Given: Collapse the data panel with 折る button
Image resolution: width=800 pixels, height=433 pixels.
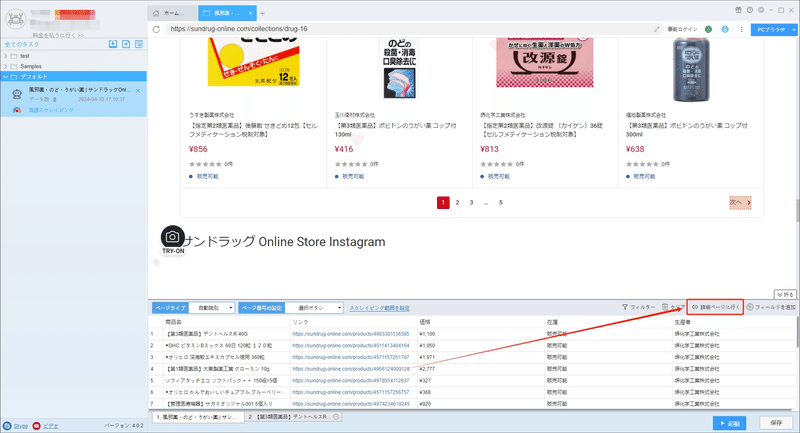Looking at the screenshot, I should click(x=785, y=295).
